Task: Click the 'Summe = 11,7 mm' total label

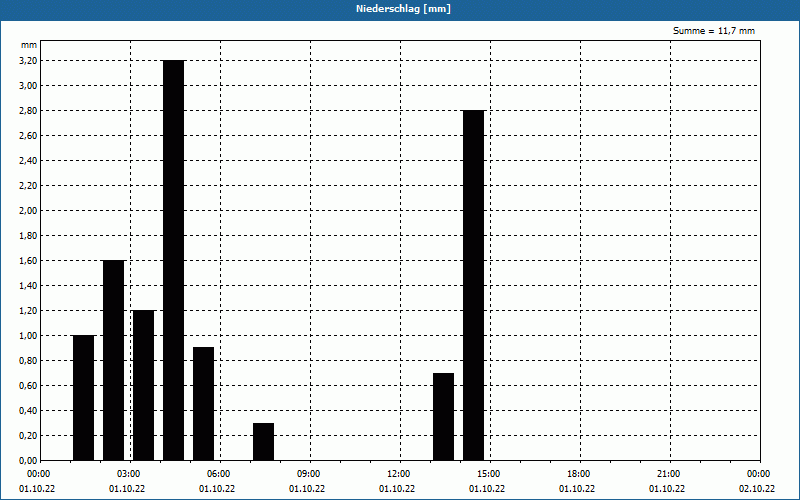Action: coord(714,31)
